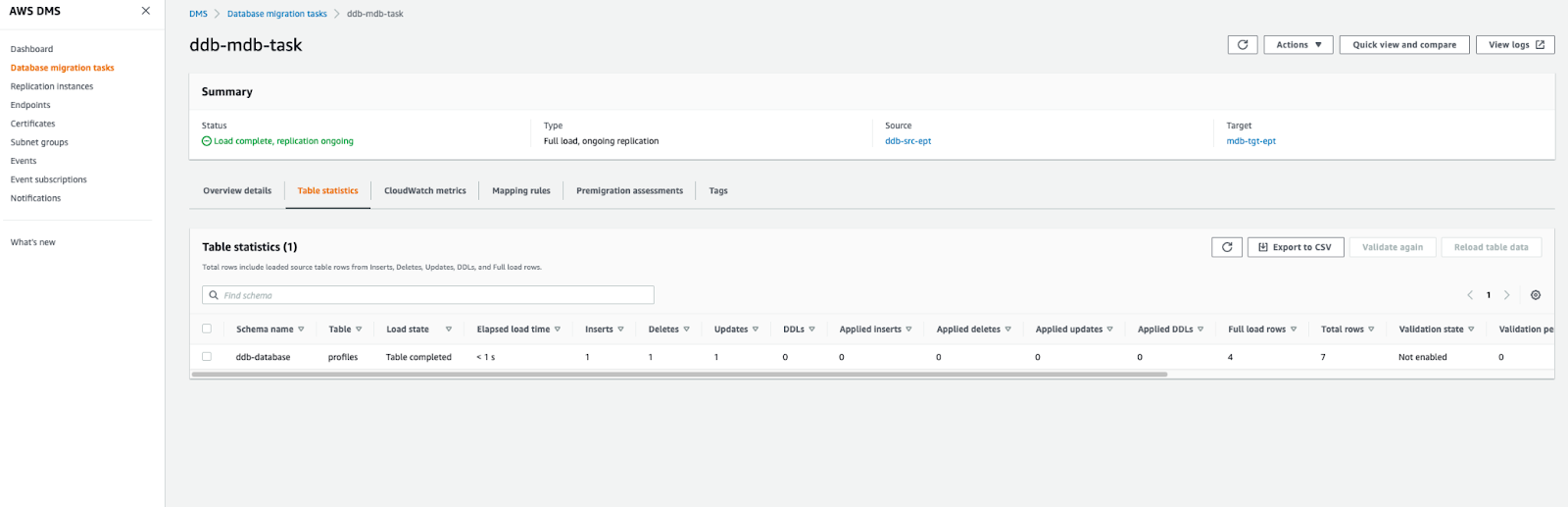Open the Tags tab

(x=718, y=191)
